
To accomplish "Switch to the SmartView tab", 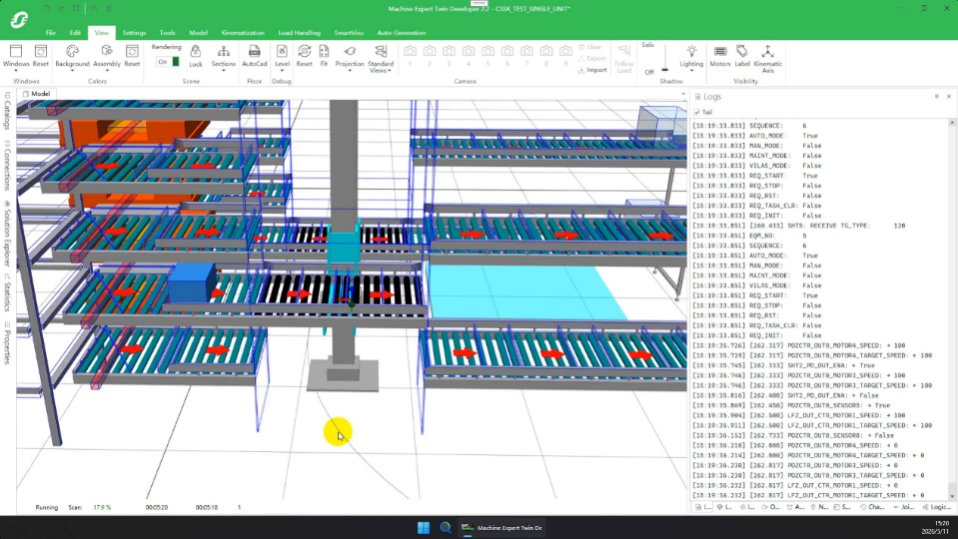I will [x=349, y=33].
